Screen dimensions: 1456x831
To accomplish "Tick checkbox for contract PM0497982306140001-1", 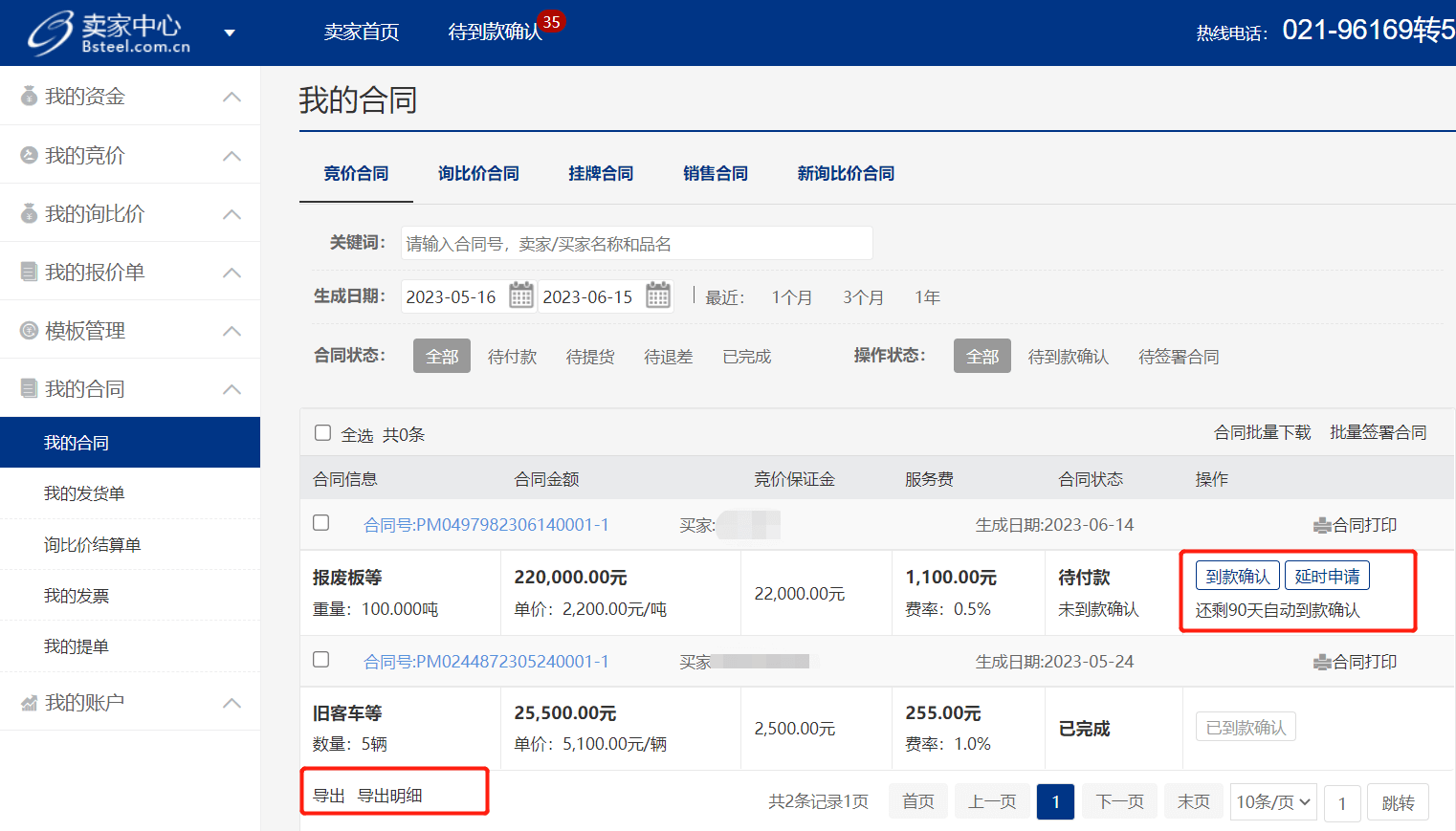I will coord(321,523).
